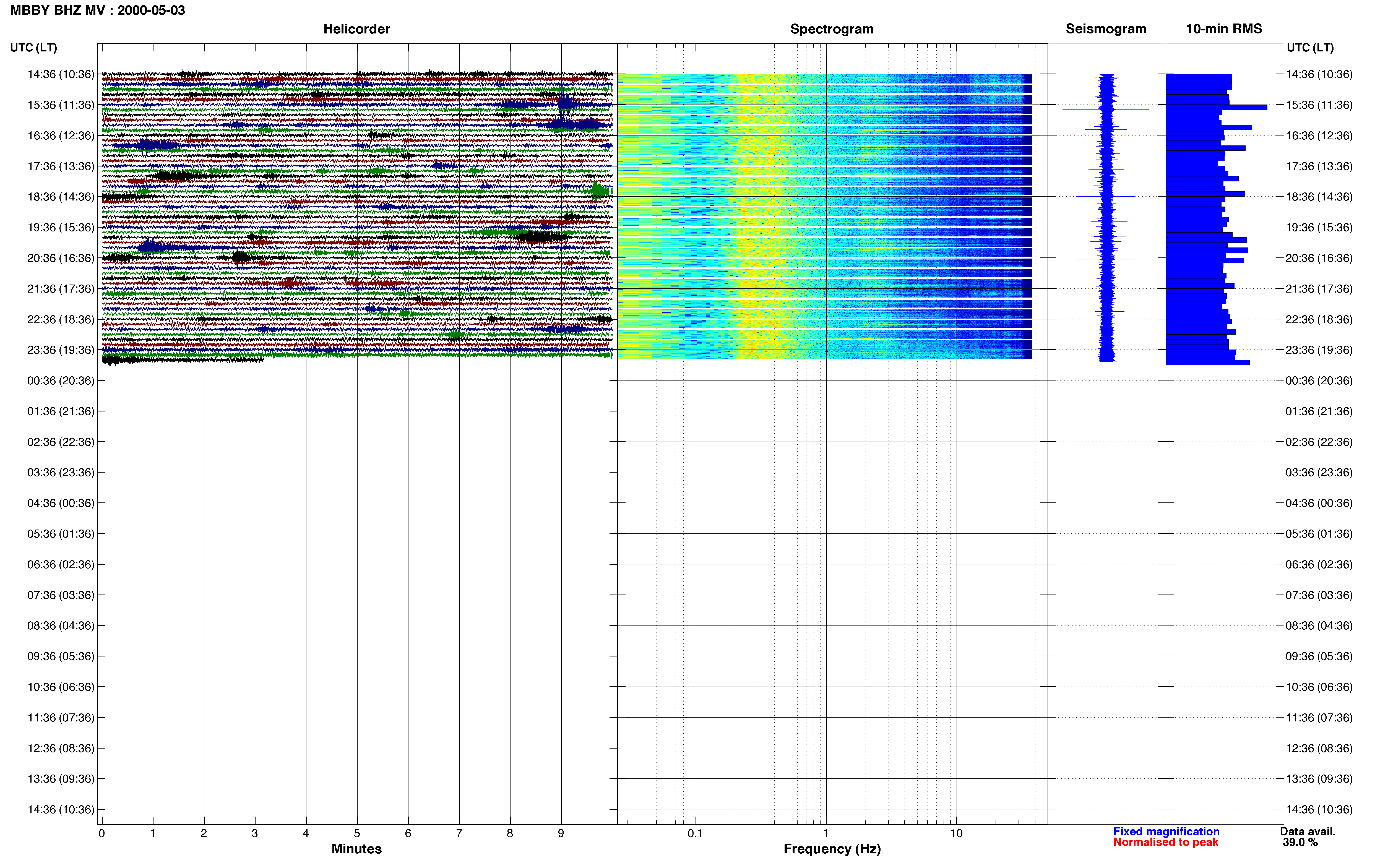This screenshot has width=1388, height=868.
Task: Click the left time label 22:36 (18:36)
Action: 61,319
